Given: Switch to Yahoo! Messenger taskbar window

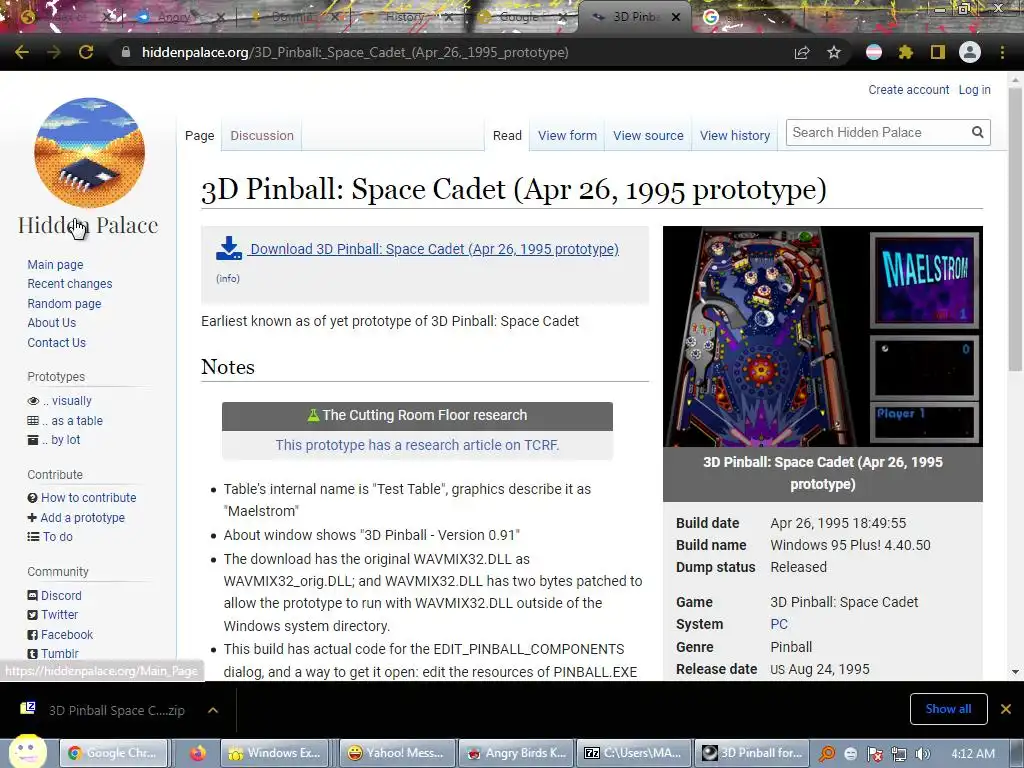Looking at the screenshot, I should [396, 753].
